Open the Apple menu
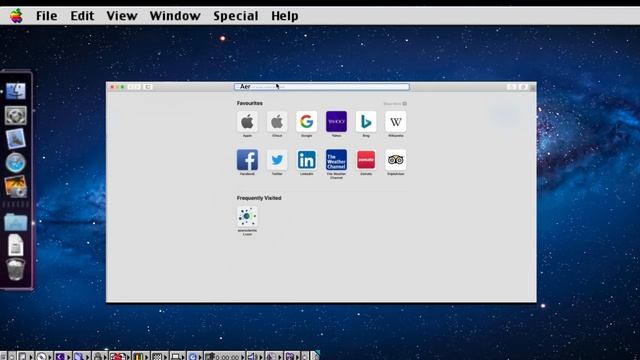The image size is (640, 360). tap(16, 16)
